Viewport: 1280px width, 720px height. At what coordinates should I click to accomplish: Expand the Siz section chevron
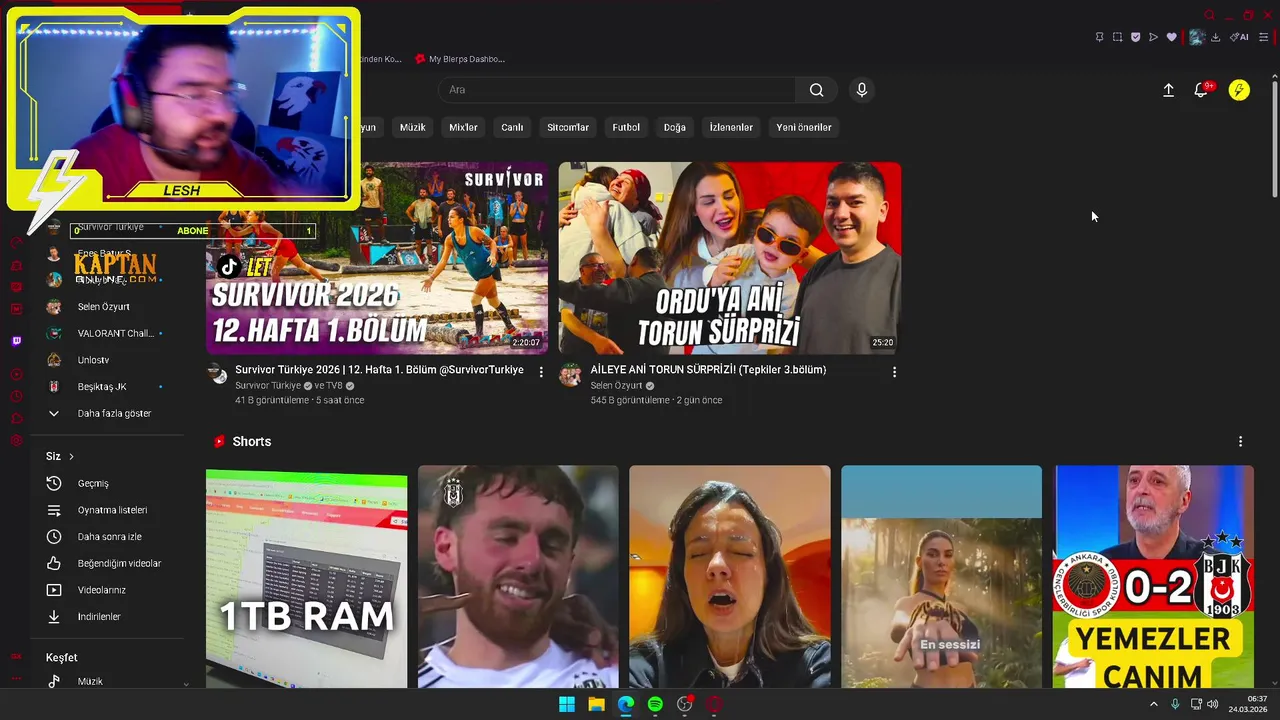click(71, 456)
